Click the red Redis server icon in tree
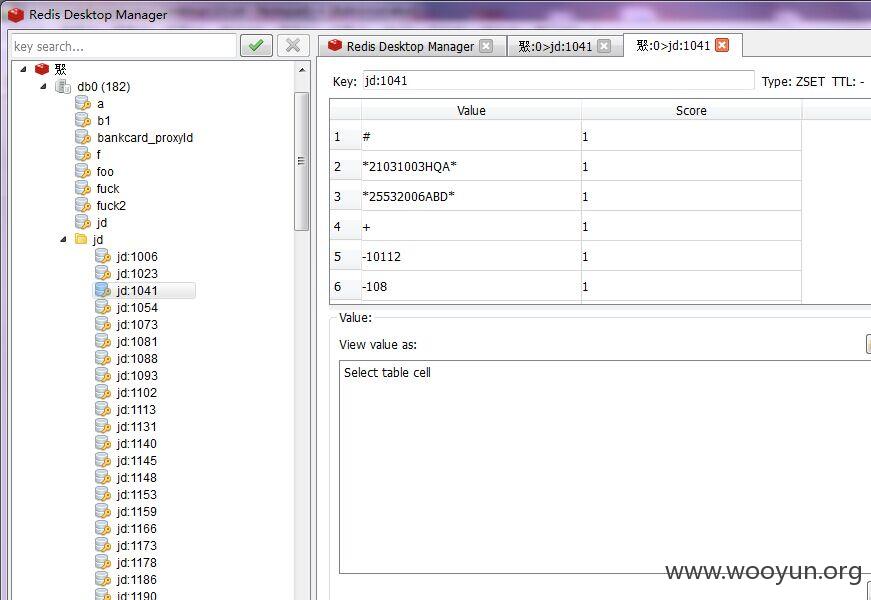 coord(42,69)
